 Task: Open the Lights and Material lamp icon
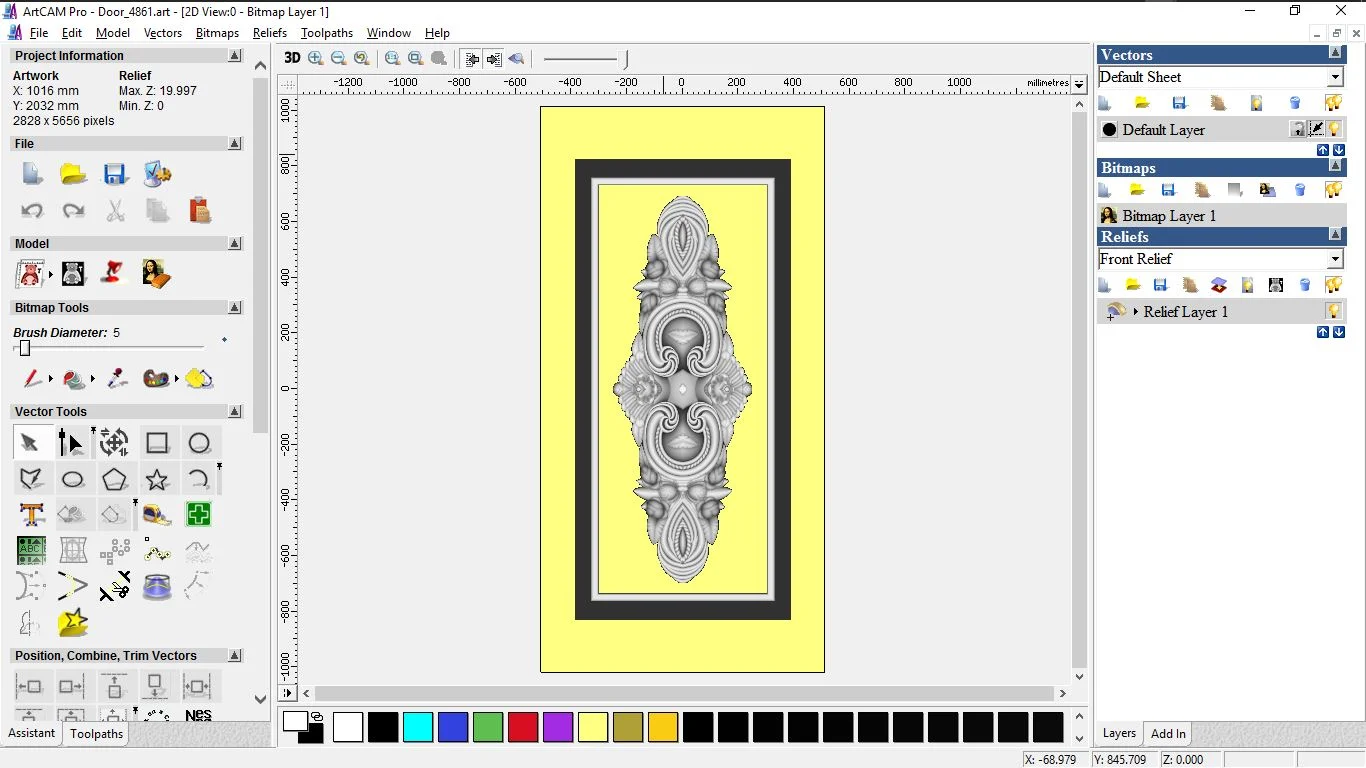[x=115, y=273]
